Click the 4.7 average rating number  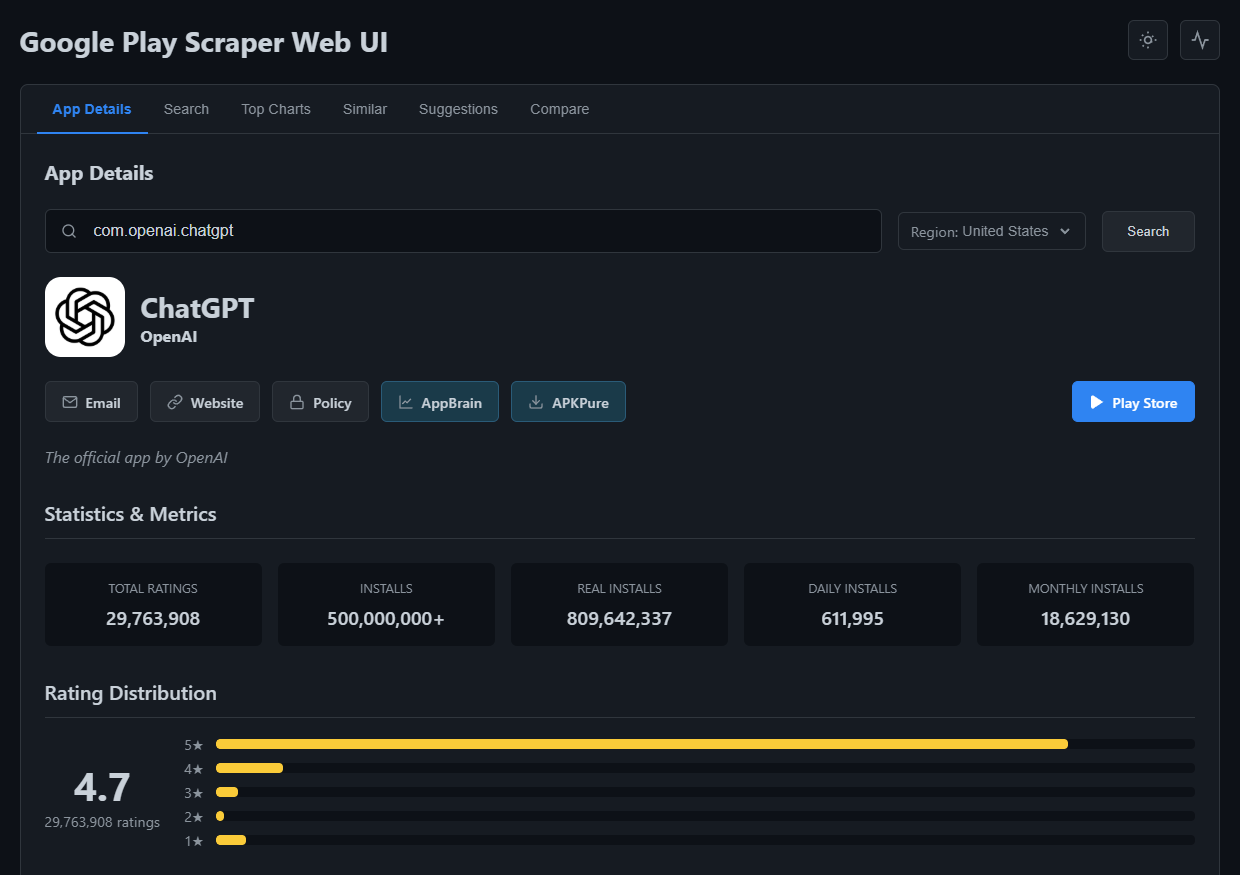tap(102, 788)
